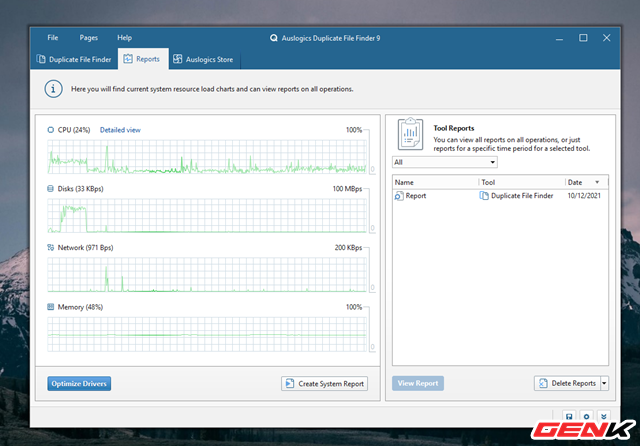Click the Memory (48%) label

pos(80,307)
